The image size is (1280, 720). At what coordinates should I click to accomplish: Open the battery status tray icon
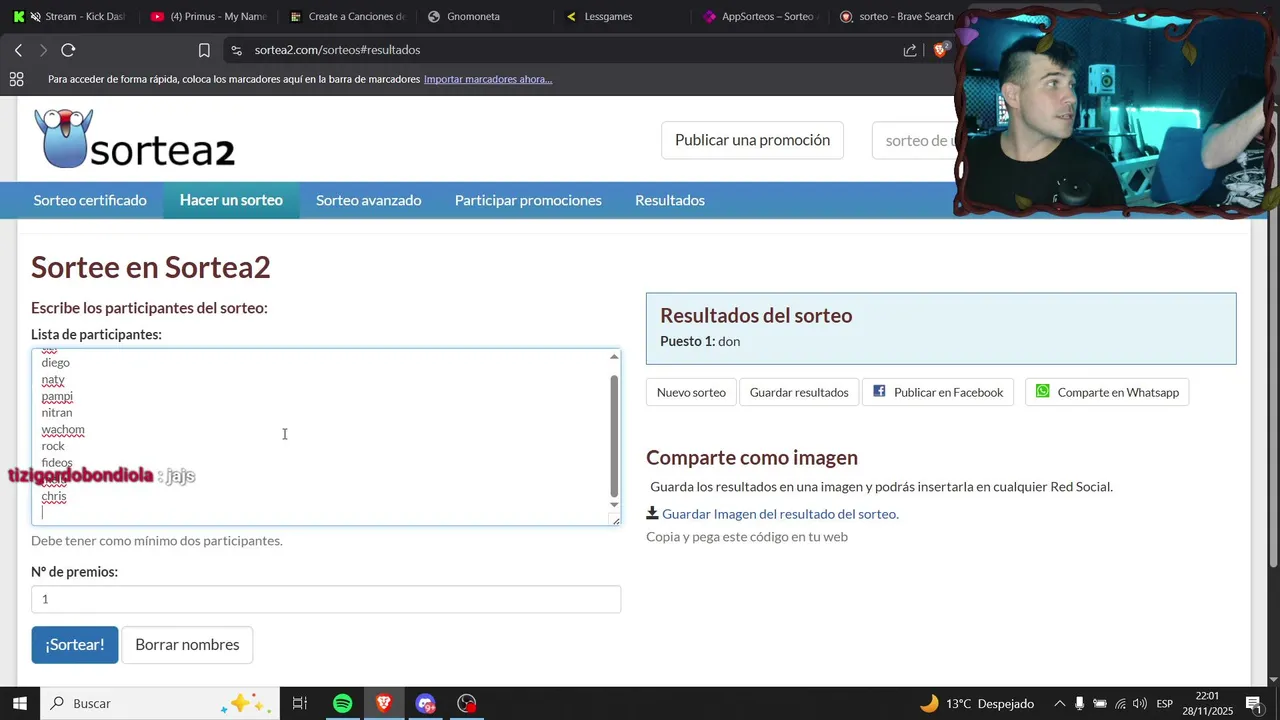click(x=1100, y=703)
